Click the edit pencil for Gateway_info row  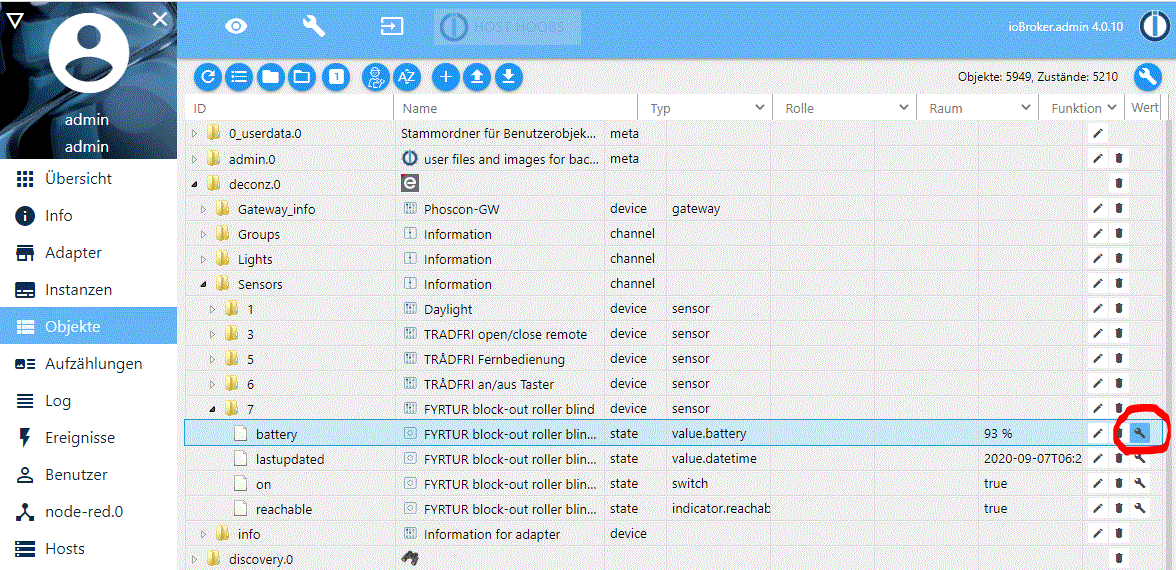(x=1097, y=208)
